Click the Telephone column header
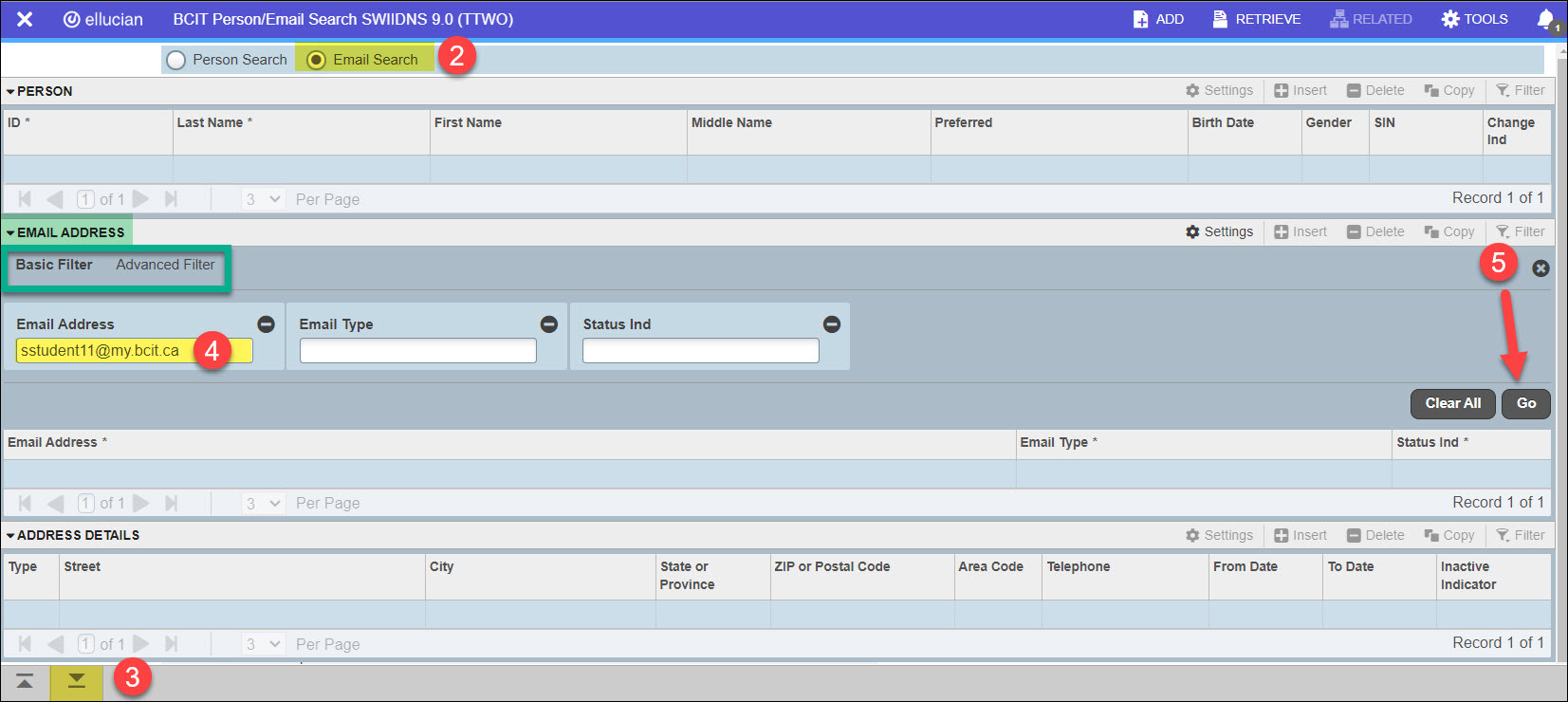This screenshot has width=1568, height=702. 1125,576
